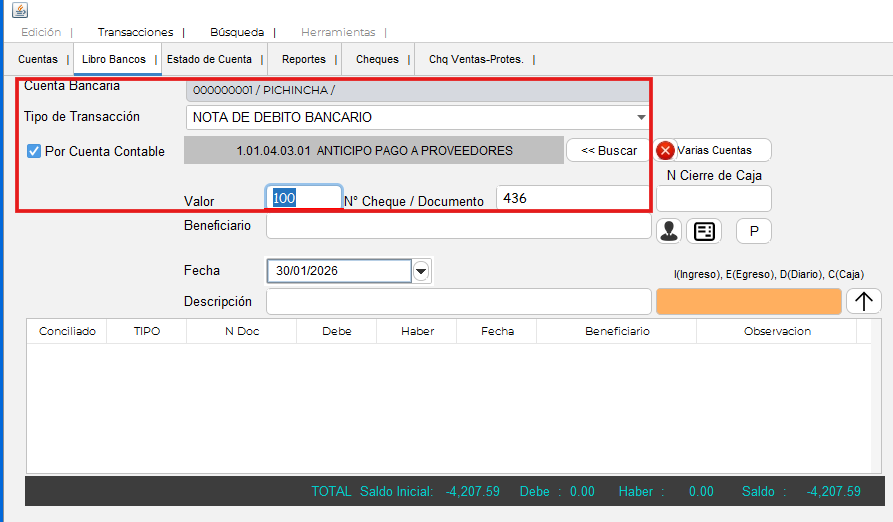Click the Valor input field

(x=304, y=198)
